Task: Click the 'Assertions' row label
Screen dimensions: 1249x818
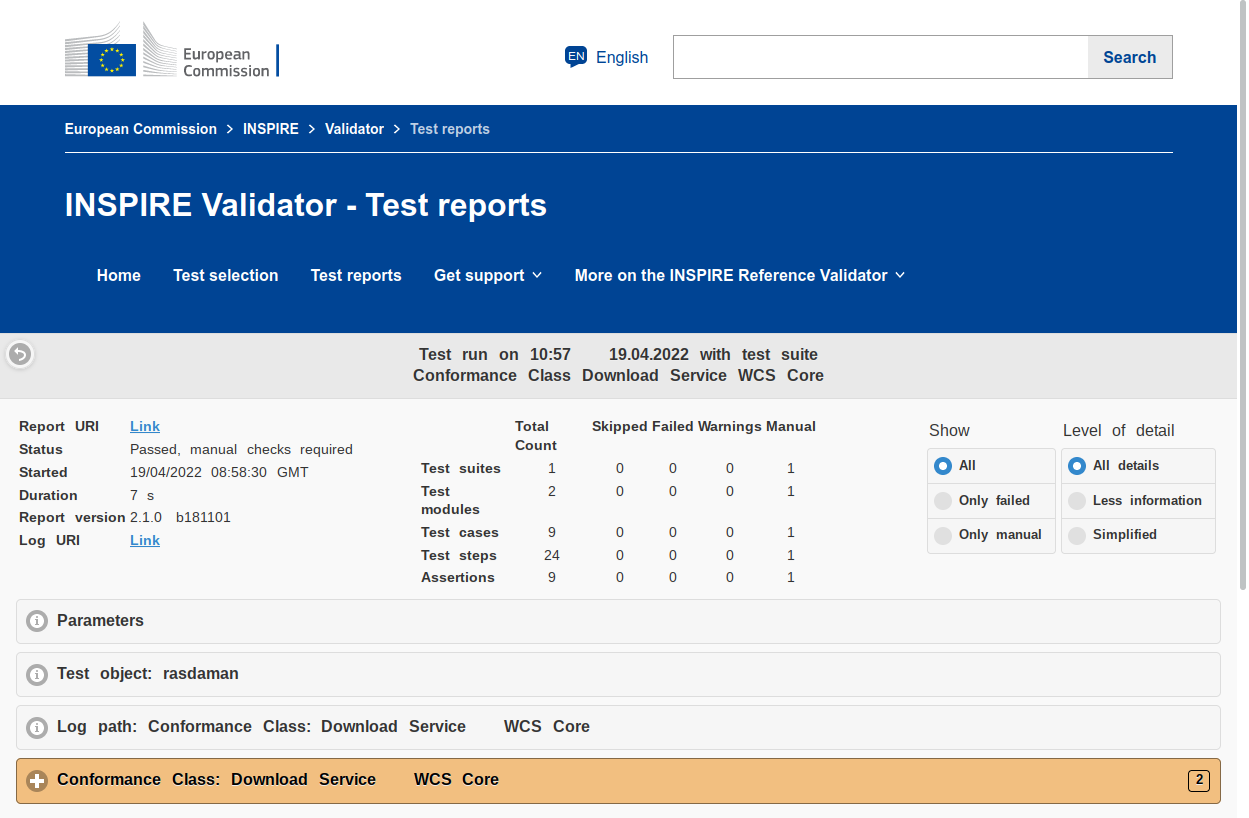Action: coord(458,577)
